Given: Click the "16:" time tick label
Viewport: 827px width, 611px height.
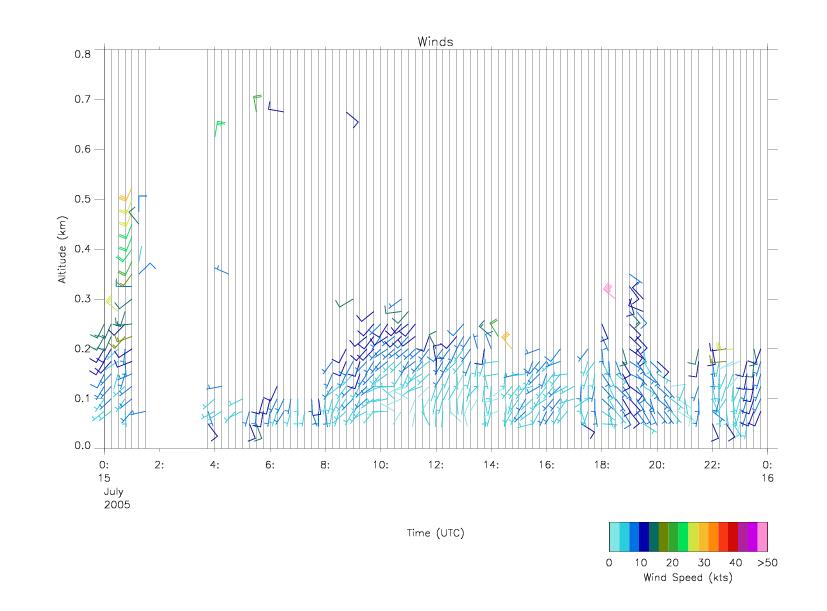Looking at the screenshot, I should coord(546,465).
